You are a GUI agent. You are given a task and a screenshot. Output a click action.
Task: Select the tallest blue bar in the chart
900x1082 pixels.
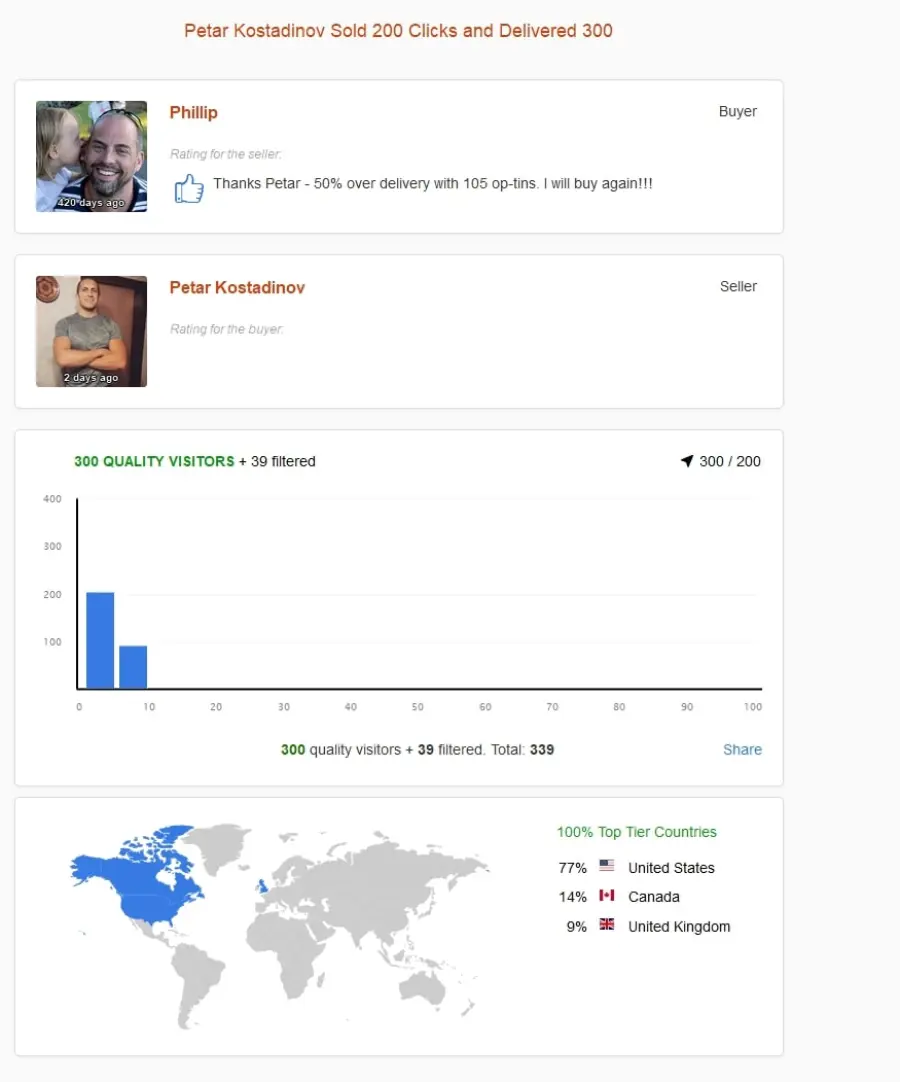click(x=100, y=640)
